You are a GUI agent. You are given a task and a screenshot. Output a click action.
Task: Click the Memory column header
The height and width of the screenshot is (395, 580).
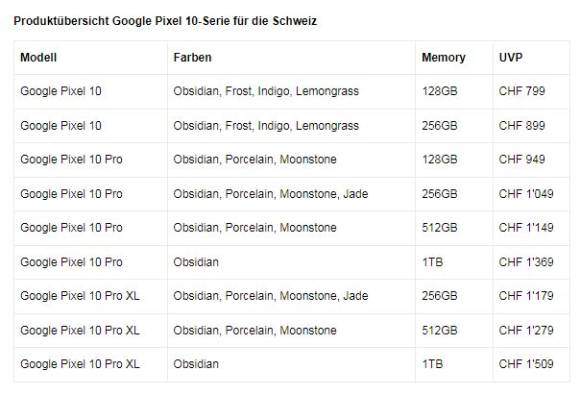pyautogui.click(x=444, y=57)
